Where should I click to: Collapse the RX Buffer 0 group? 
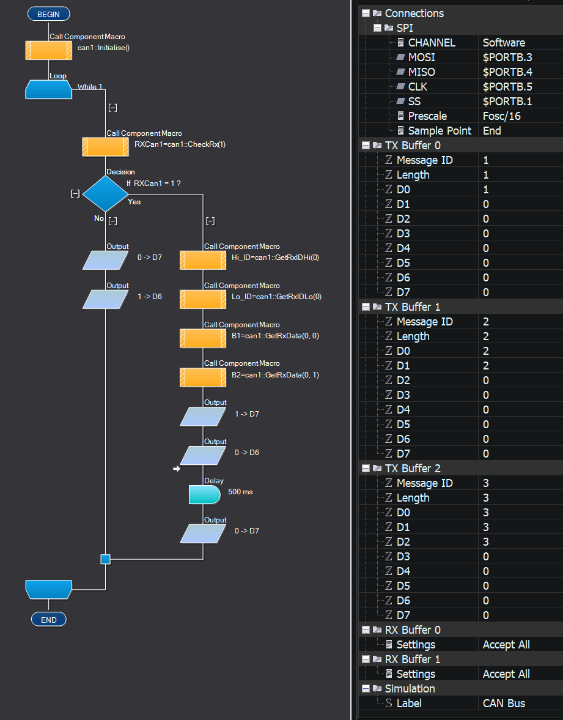pyautogui.click(x=366, y=630)
